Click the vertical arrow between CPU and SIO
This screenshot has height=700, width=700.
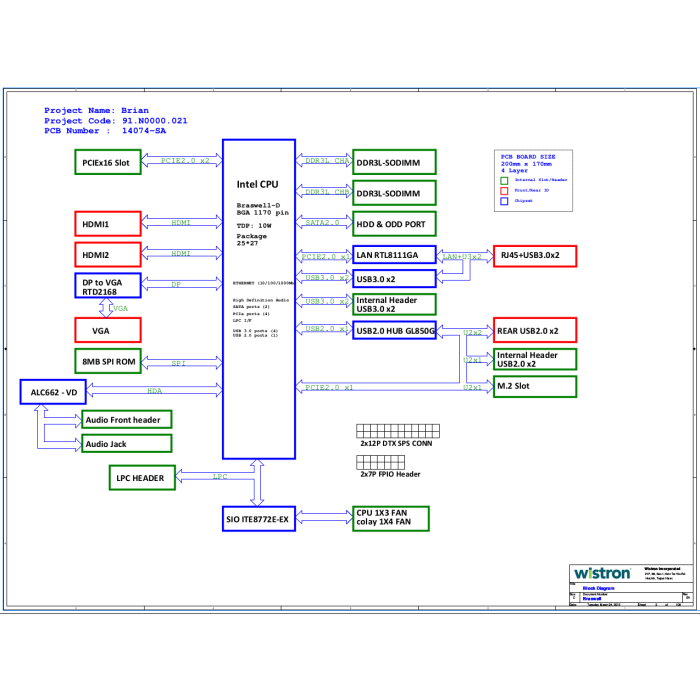tap(257, 483)
